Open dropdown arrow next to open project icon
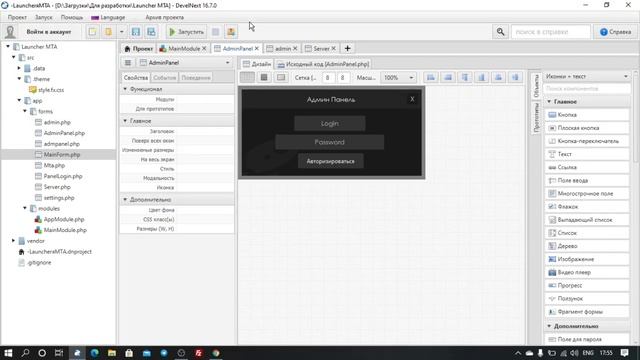 tap(122, 32)
